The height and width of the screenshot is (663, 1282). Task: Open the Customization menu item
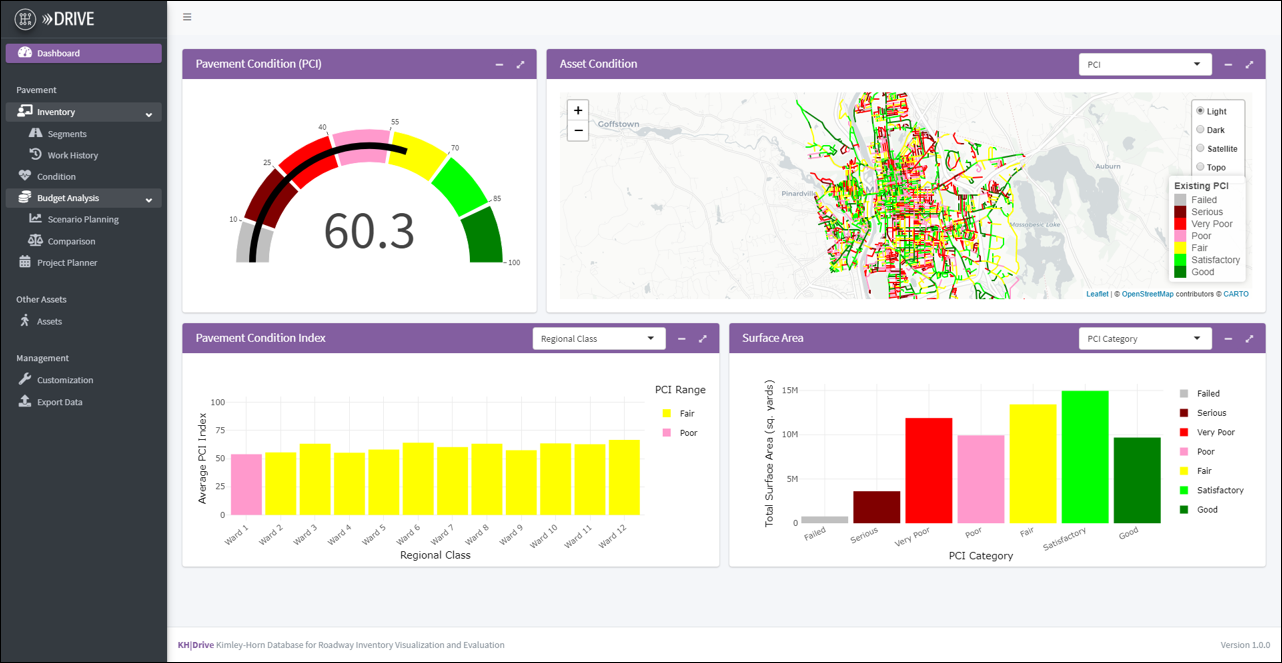[65, 380]
